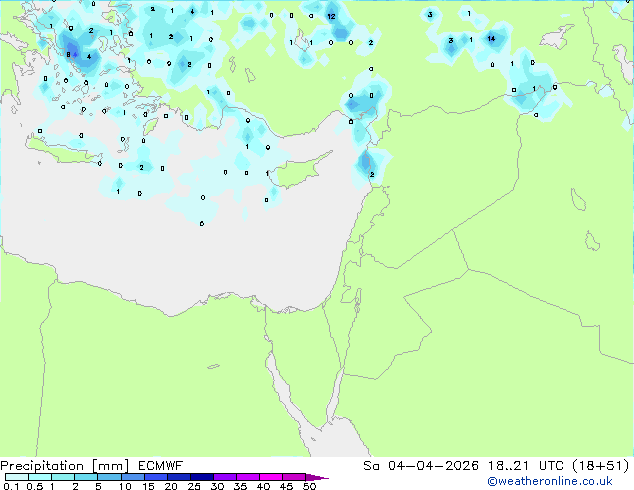
Task: Click the legend label "25"
Action: (x=194, y=486)
